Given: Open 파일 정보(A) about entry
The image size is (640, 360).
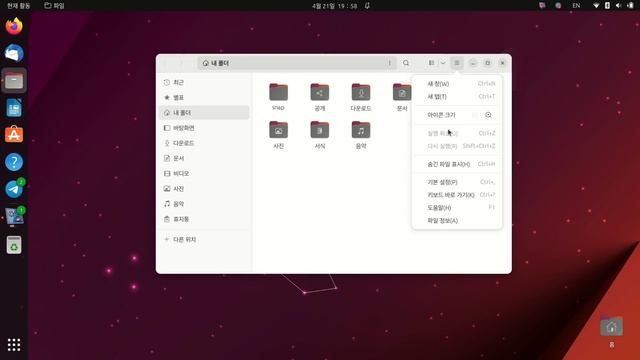Looking at the screenshot, I should tap(457, 221).
